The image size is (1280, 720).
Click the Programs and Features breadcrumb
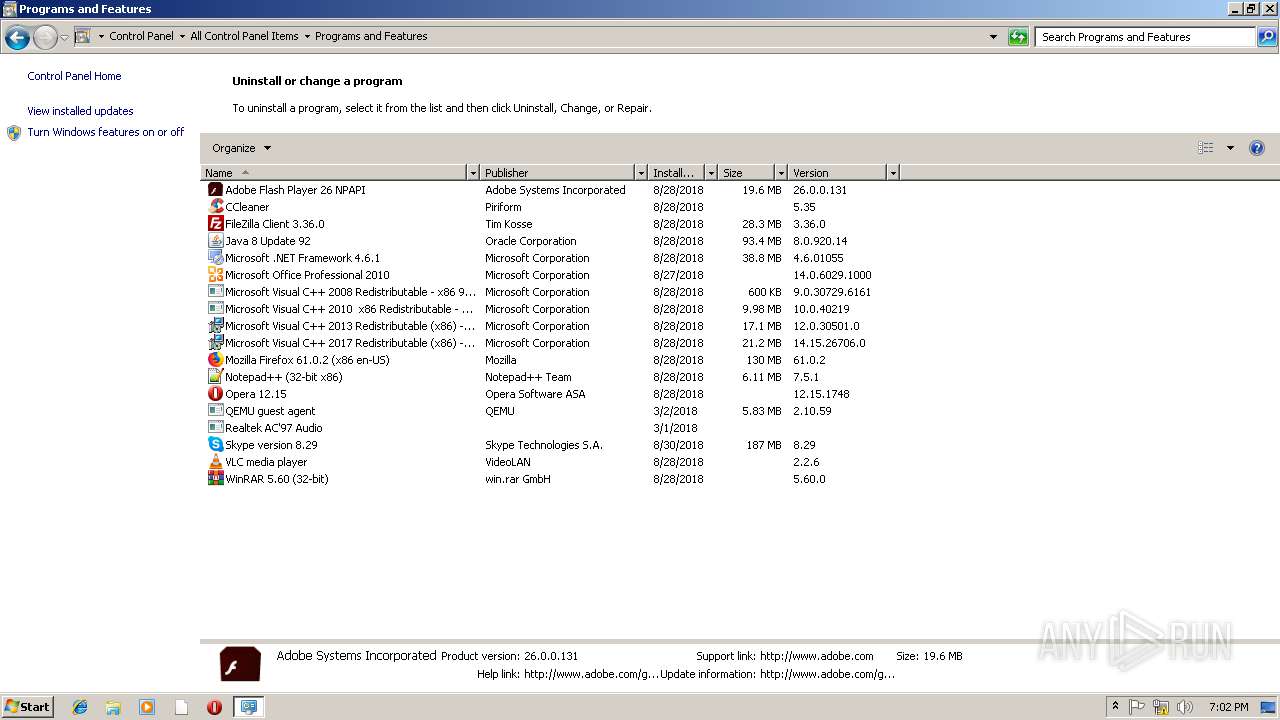click(x=371, y=36)
